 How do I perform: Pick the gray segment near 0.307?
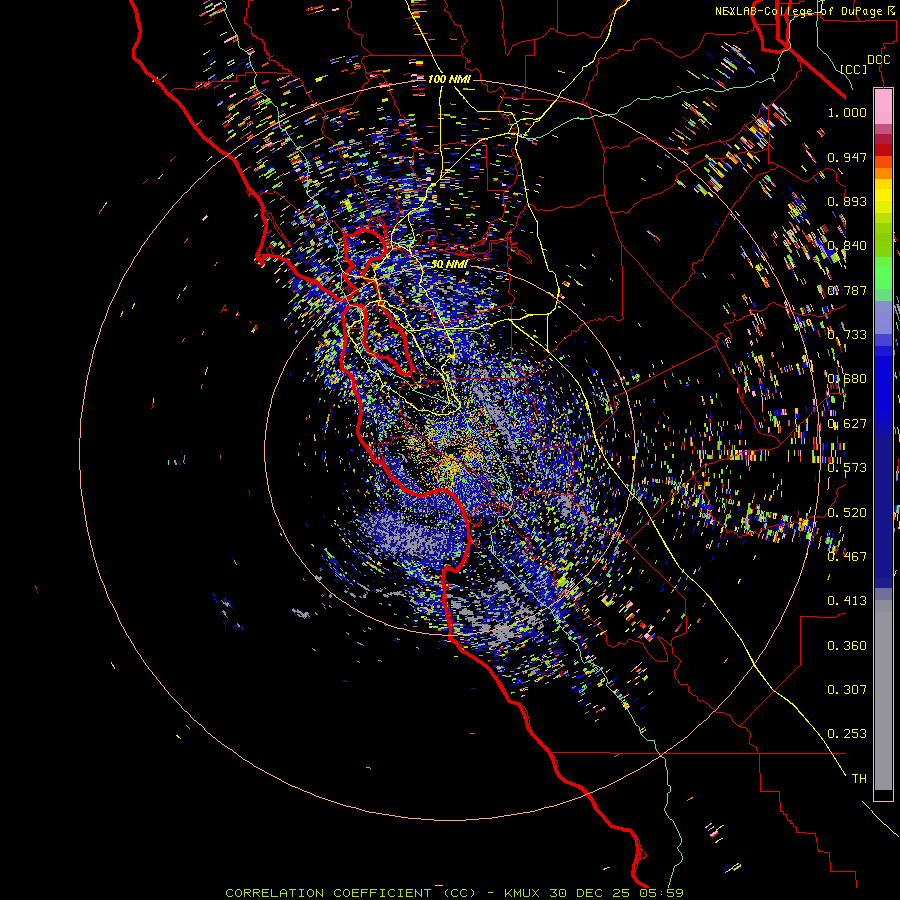click(x=883, y=695)
